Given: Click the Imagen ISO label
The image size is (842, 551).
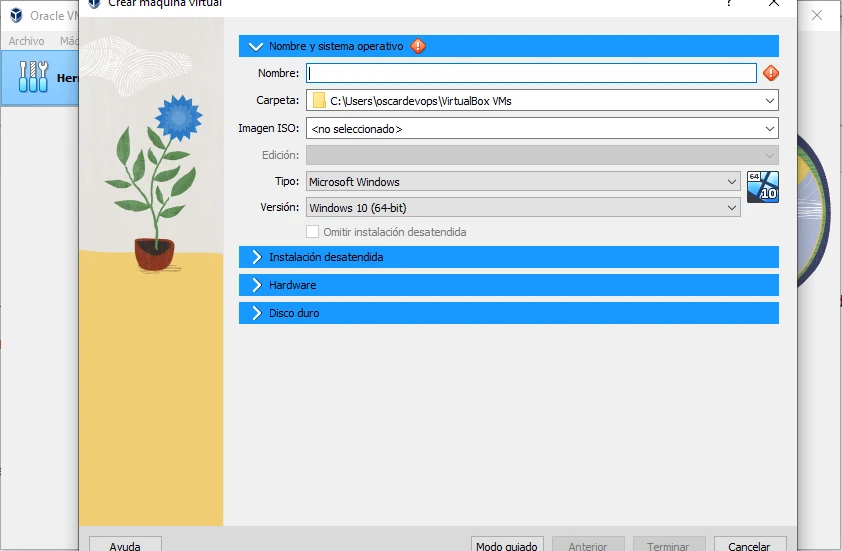Looking at the screenshot, I should (x=268, y=128).
